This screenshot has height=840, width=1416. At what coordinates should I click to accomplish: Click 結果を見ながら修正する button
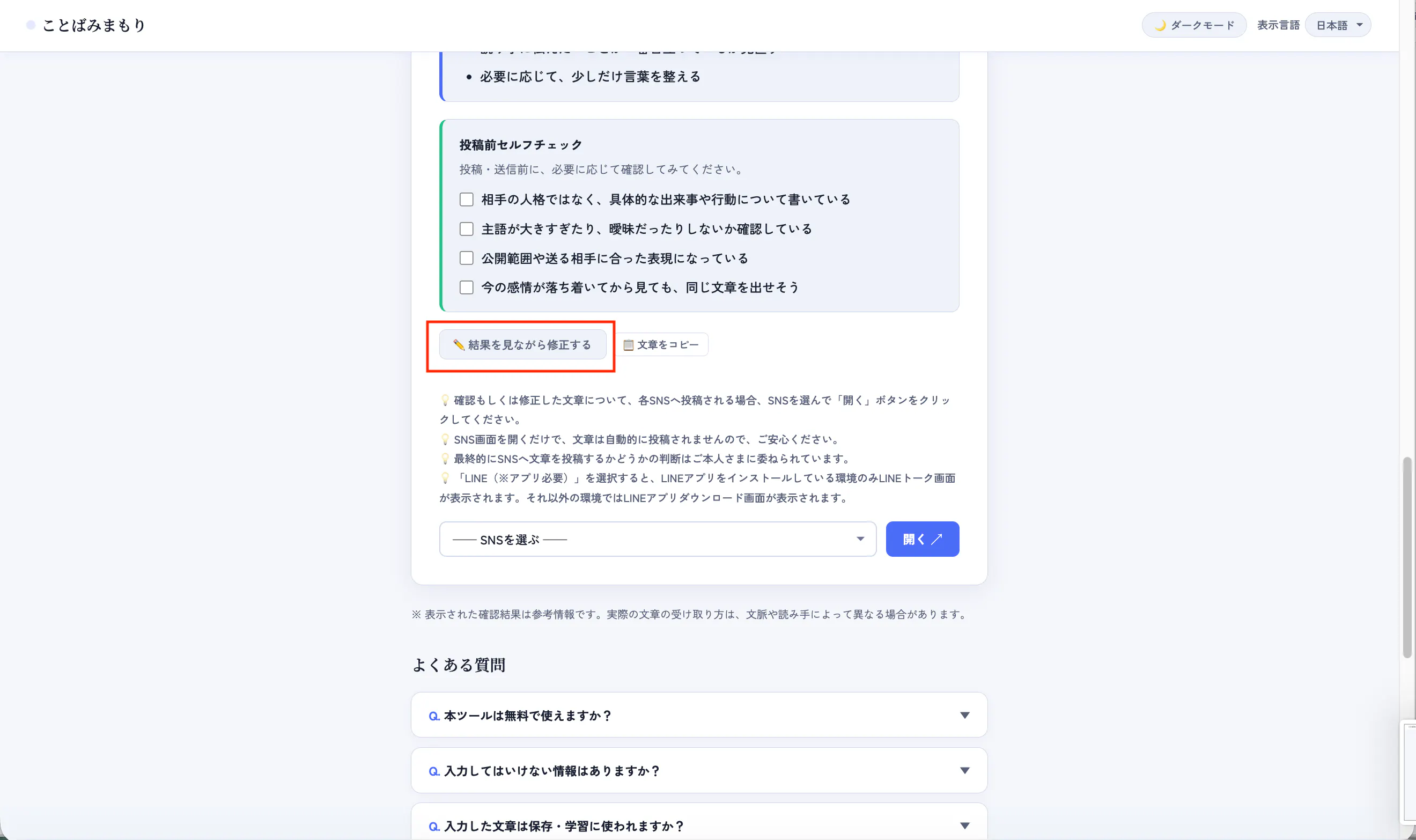522,344
